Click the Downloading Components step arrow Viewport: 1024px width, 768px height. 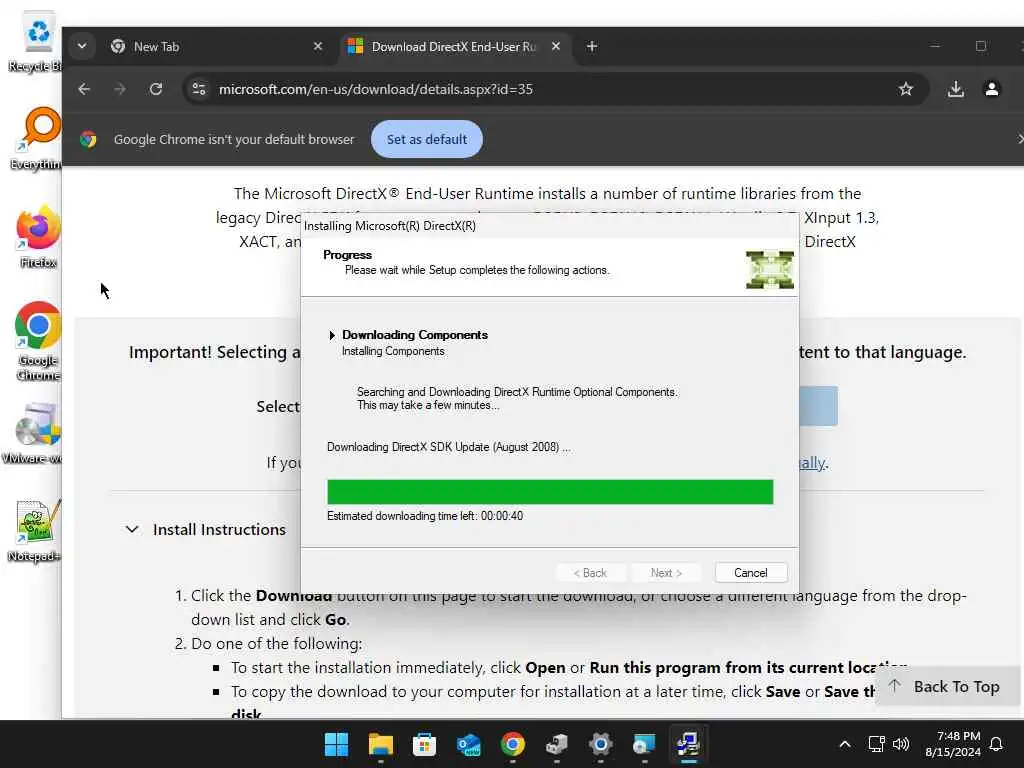click(x=332, y=335)
